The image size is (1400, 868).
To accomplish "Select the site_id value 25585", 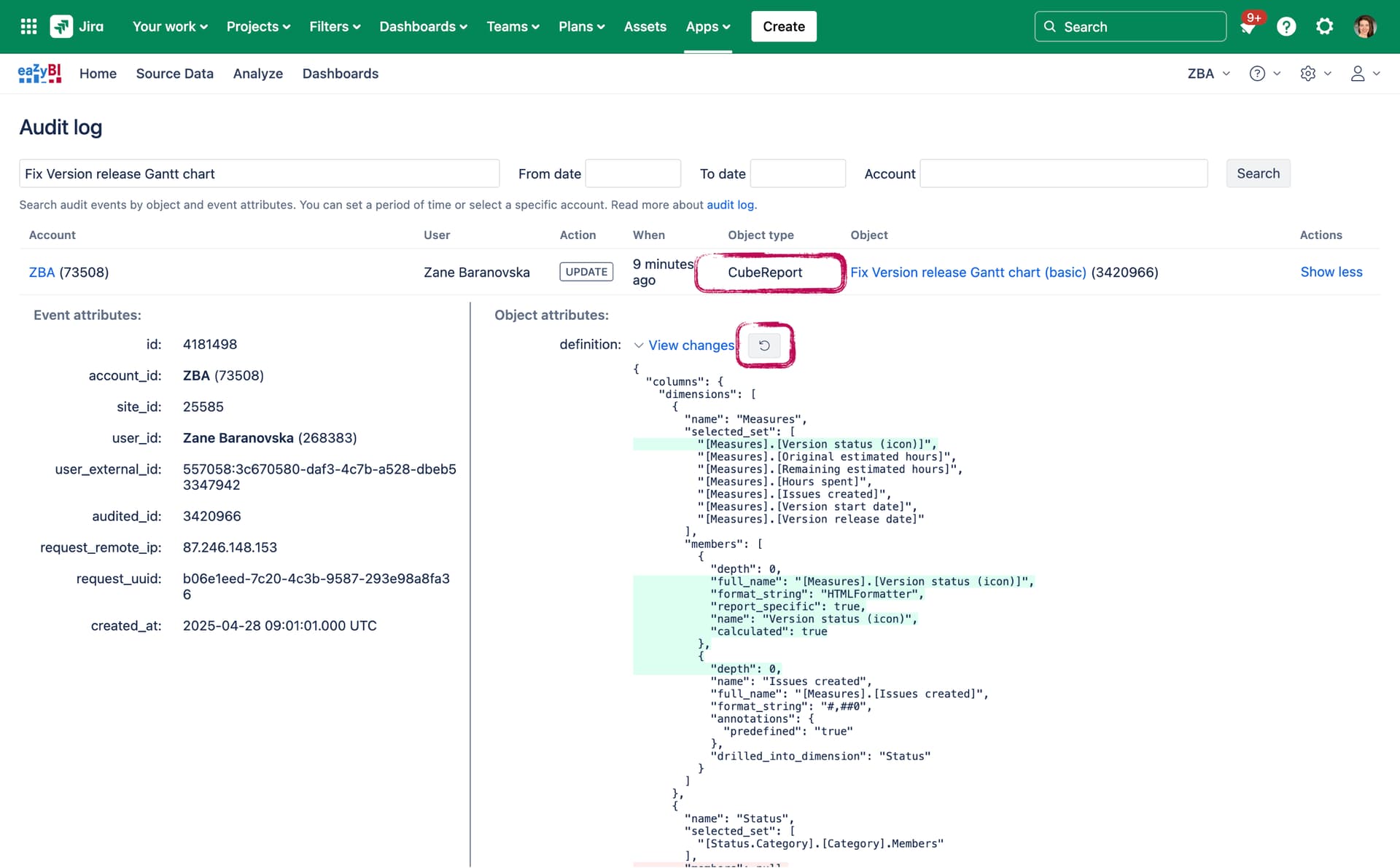I will click(203, 407).
